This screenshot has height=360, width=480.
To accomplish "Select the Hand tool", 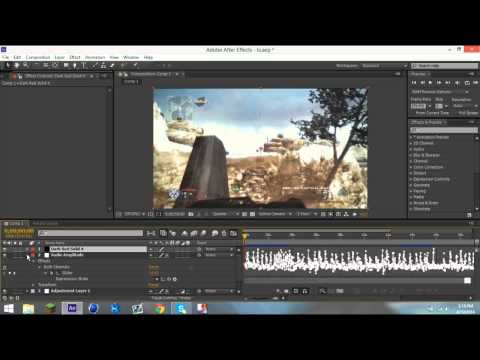I will (x=16, y=65).
